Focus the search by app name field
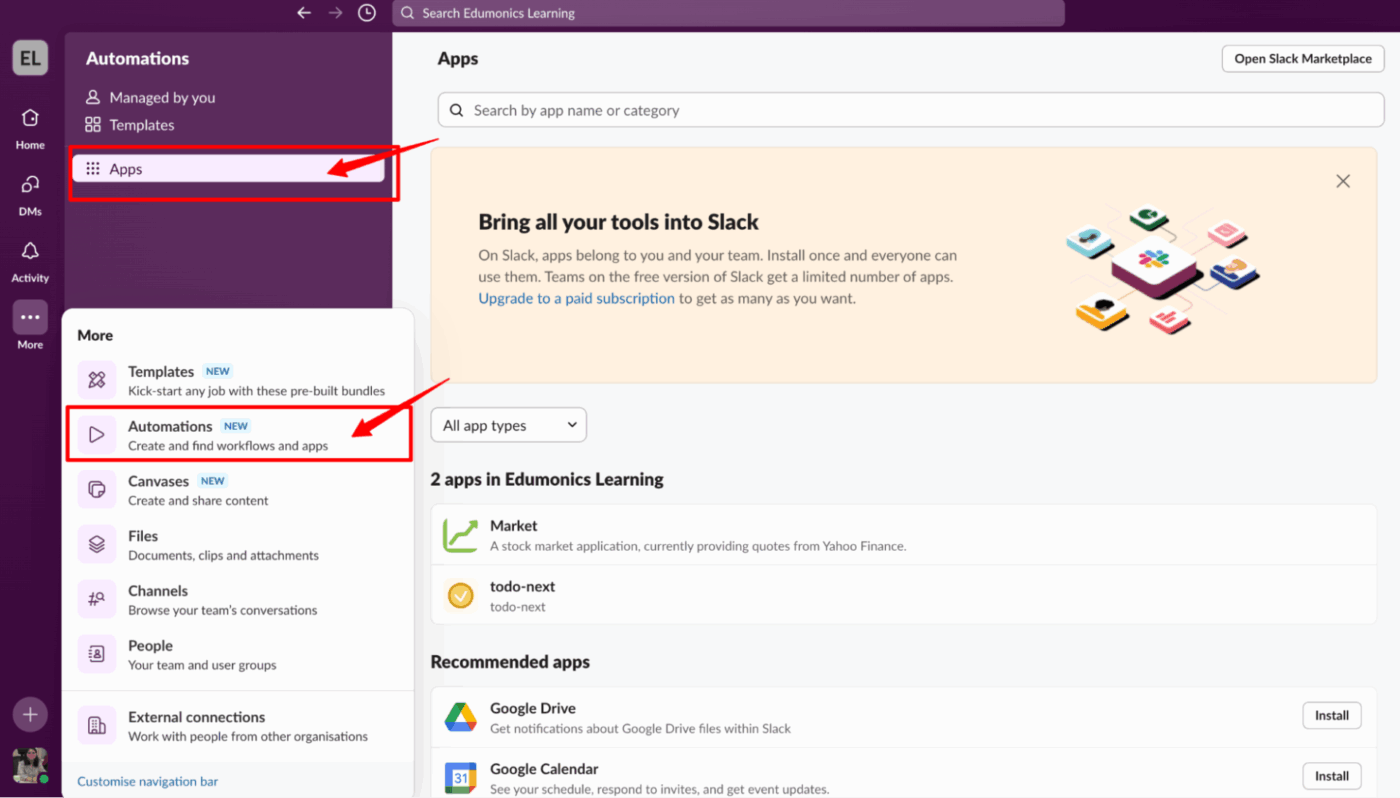This screenshot has height=798, width=1400. coord(911,110)
